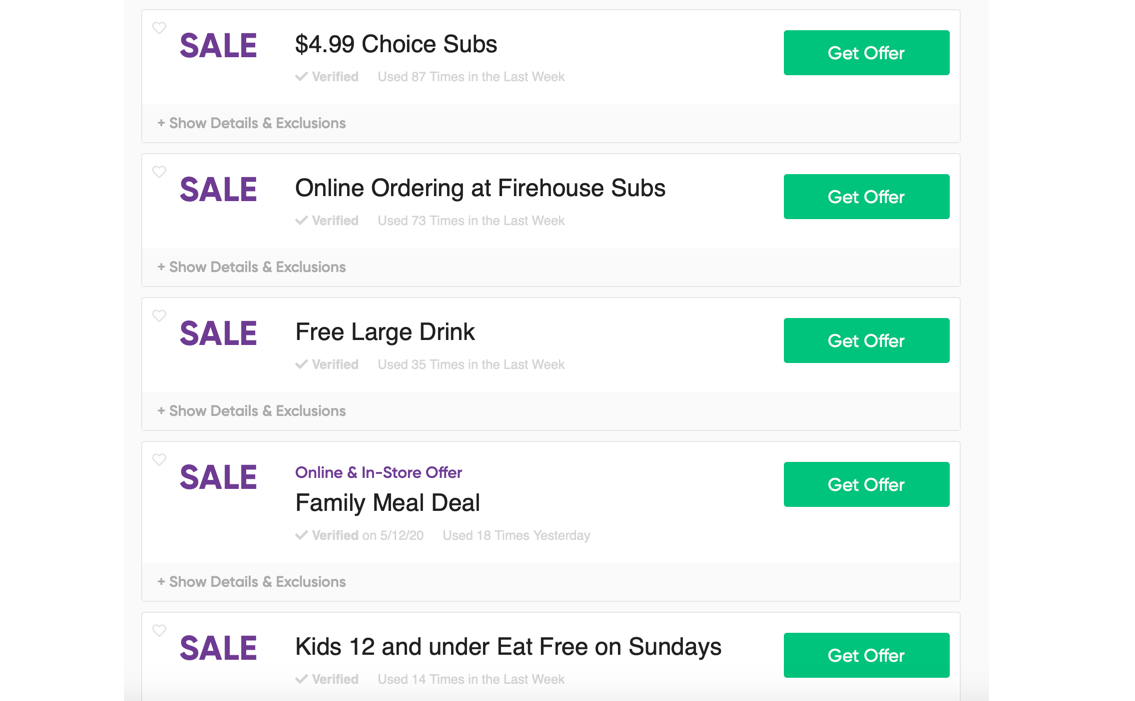Show Family Meal Deal details and exclusions
The image size is (1135, 701).
[x=251, y=582]
